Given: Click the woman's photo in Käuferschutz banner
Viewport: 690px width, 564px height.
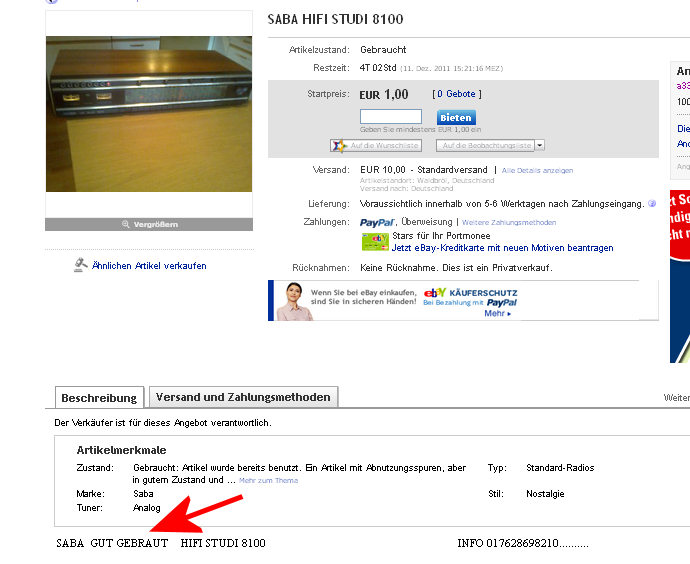Looking at the screenshot, I should [x=294, y=301].
